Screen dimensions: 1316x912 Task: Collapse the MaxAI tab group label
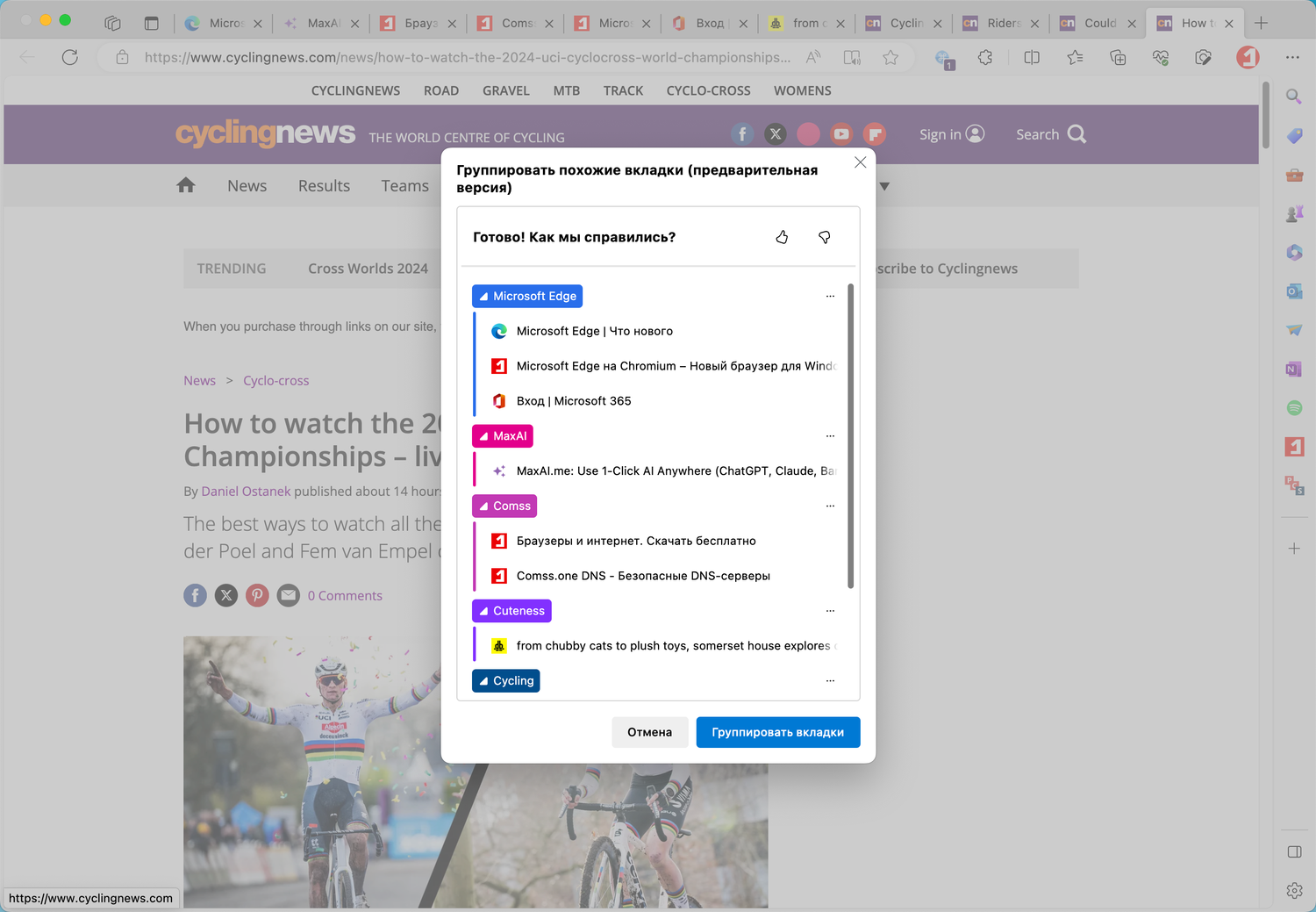pos(503,436)
